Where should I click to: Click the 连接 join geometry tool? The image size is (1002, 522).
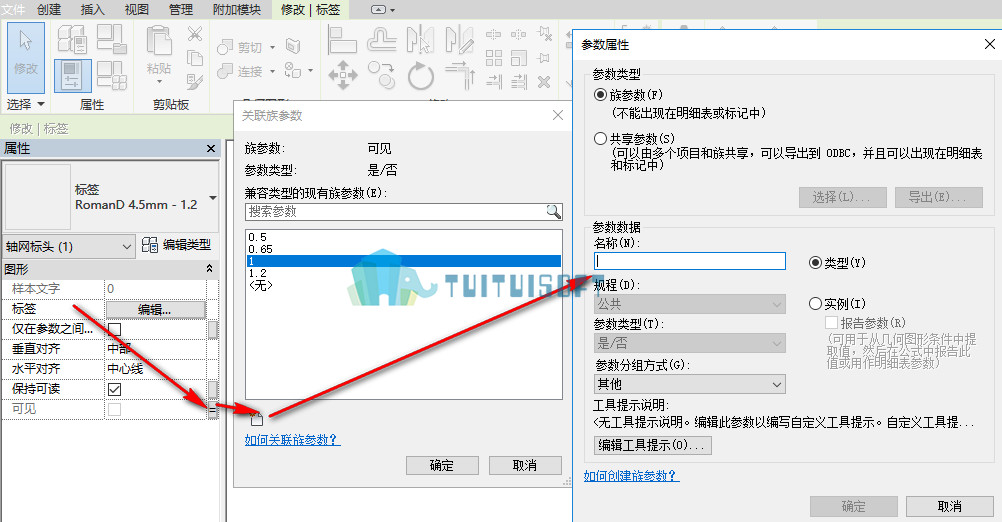(240, 71)
